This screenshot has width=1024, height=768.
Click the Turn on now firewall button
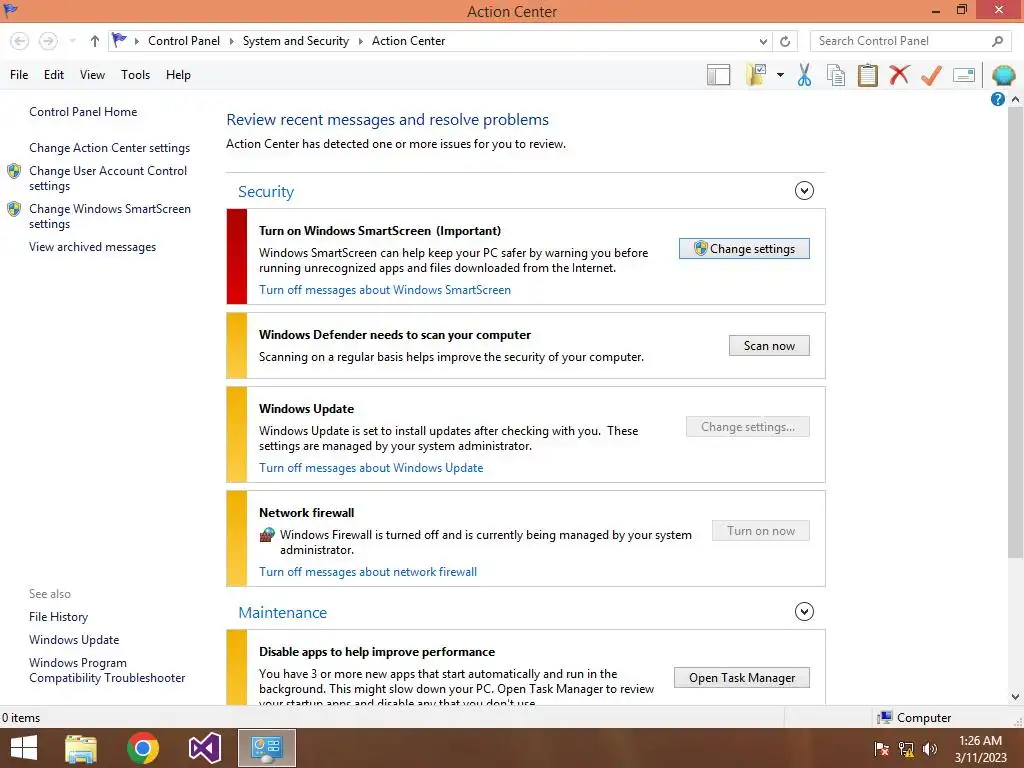click(760, 531)
